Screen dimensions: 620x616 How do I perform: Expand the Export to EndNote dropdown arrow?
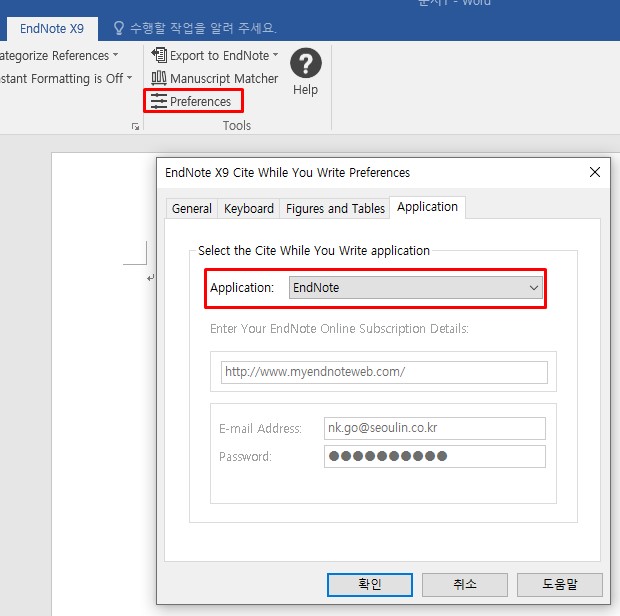(276, 55)
